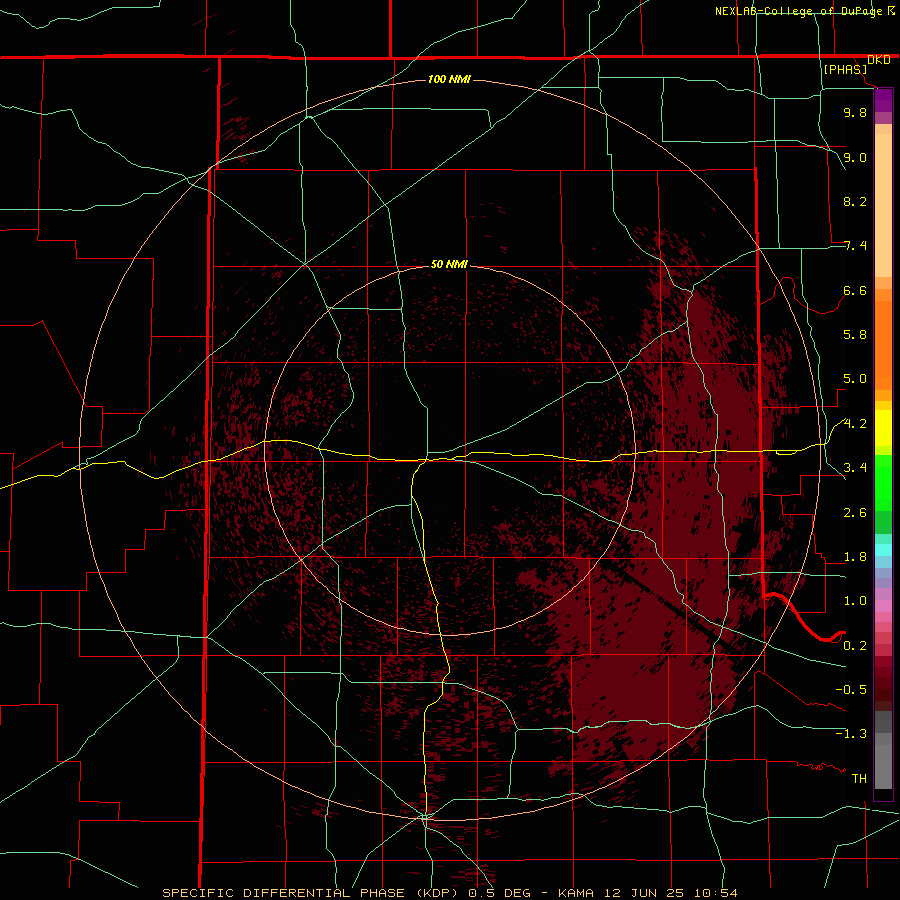Click the 9.0 legend value
Viewport: 900px width, 900px height.
tap(855, 157)
